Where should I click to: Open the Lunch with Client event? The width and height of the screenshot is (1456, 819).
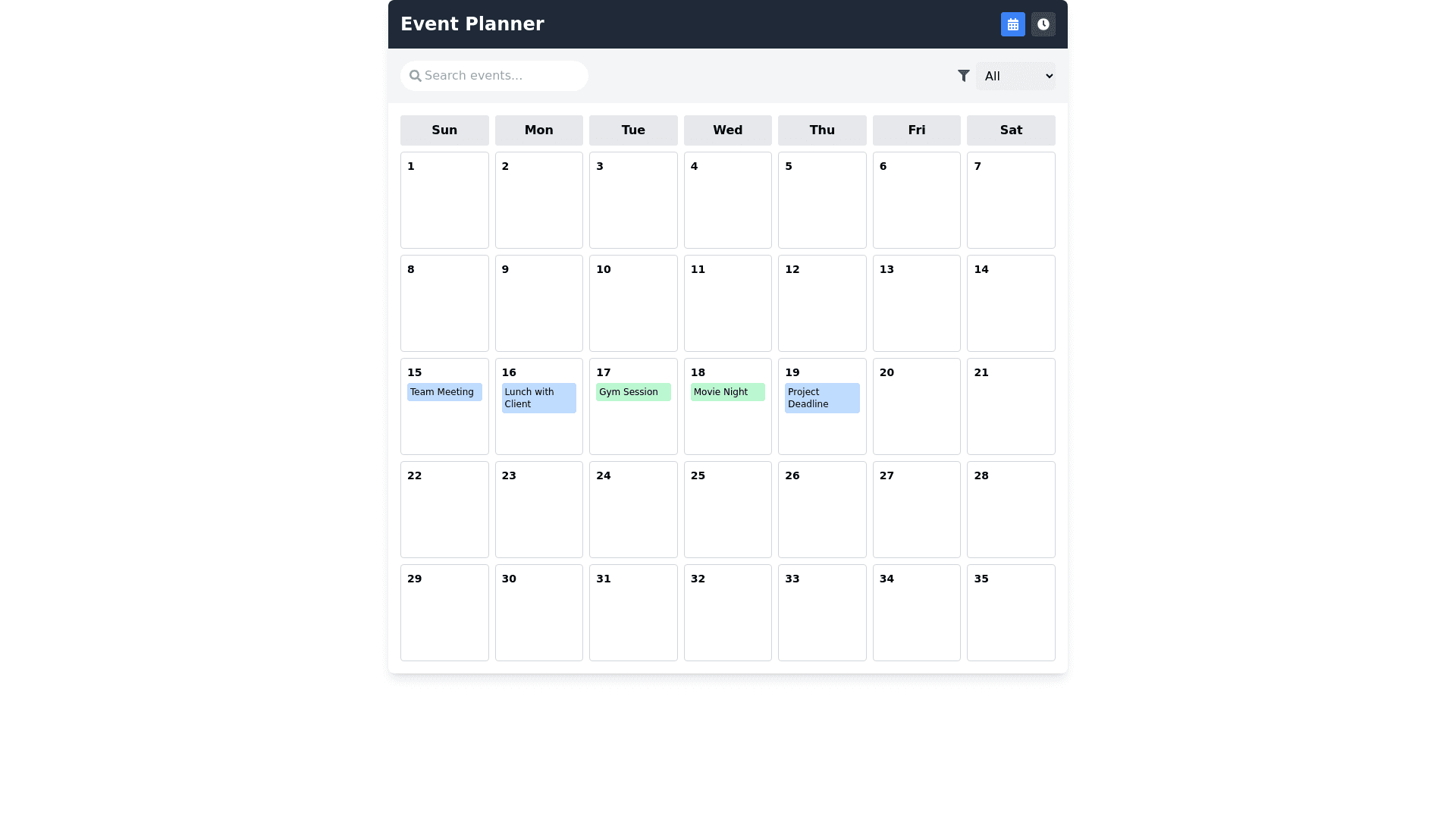pyautogui.click(x=538, y=398)
